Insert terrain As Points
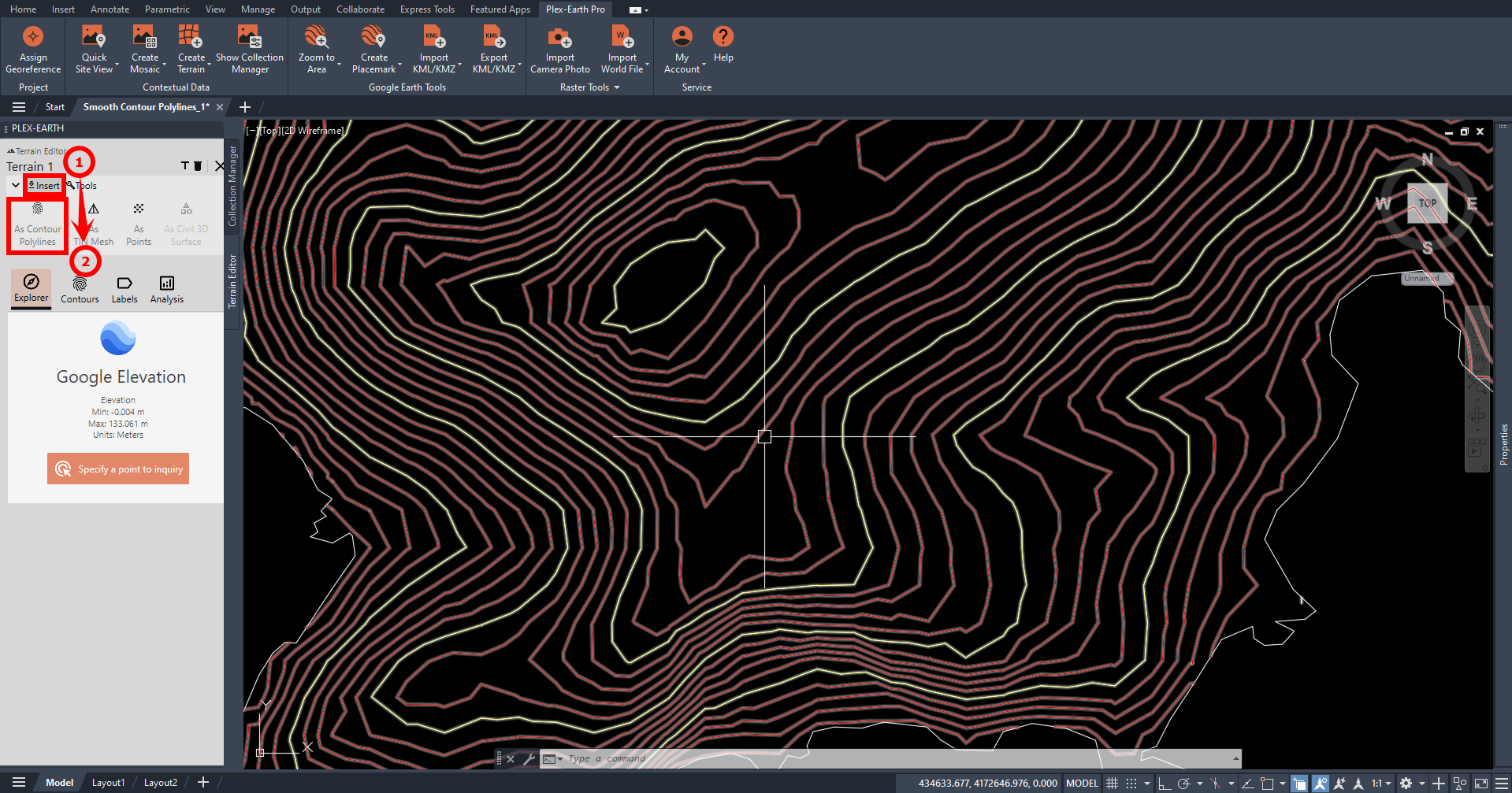1512x793 pixels. pos(139,225)
